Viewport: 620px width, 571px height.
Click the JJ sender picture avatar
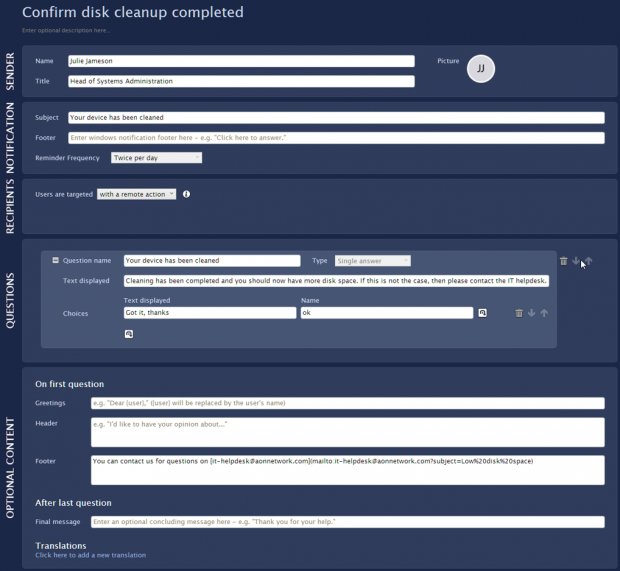[x=481, y=69]
